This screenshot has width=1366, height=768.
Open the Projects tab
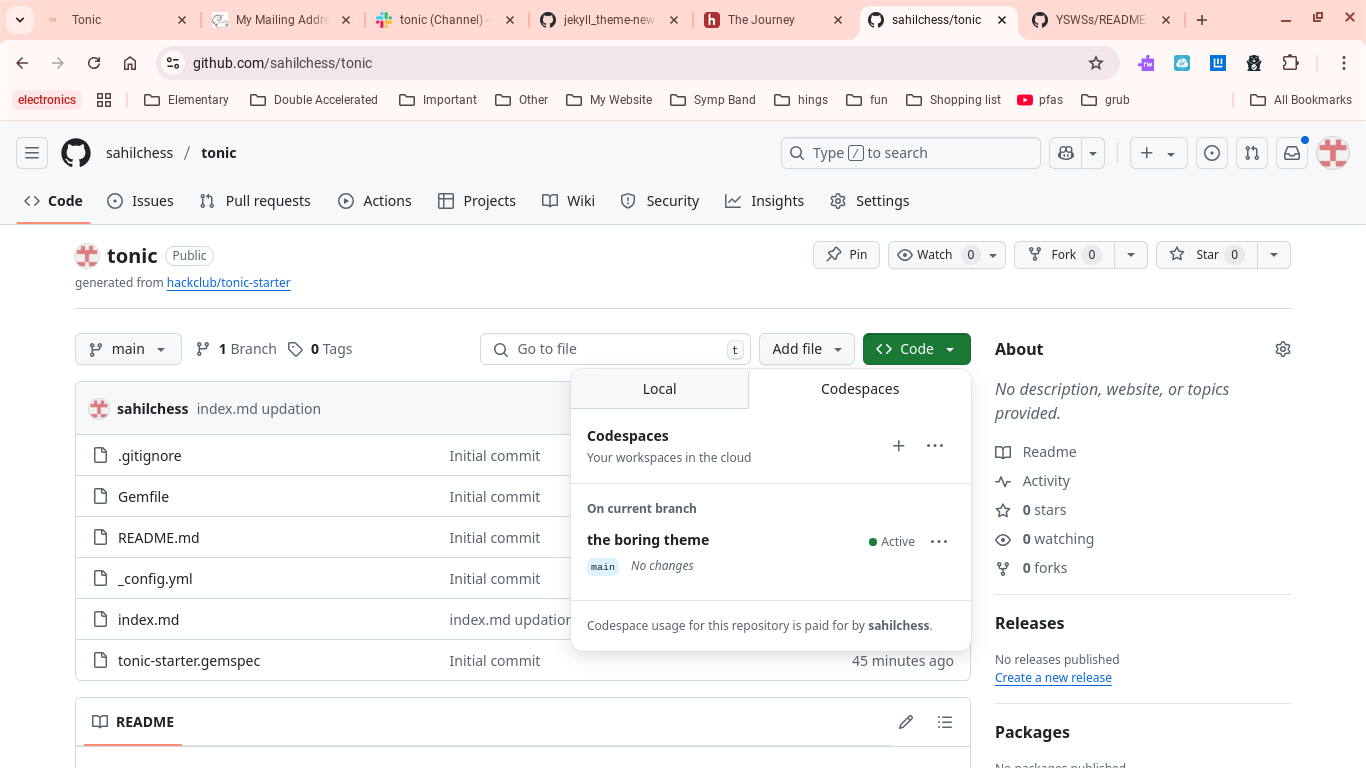(477, 201)
